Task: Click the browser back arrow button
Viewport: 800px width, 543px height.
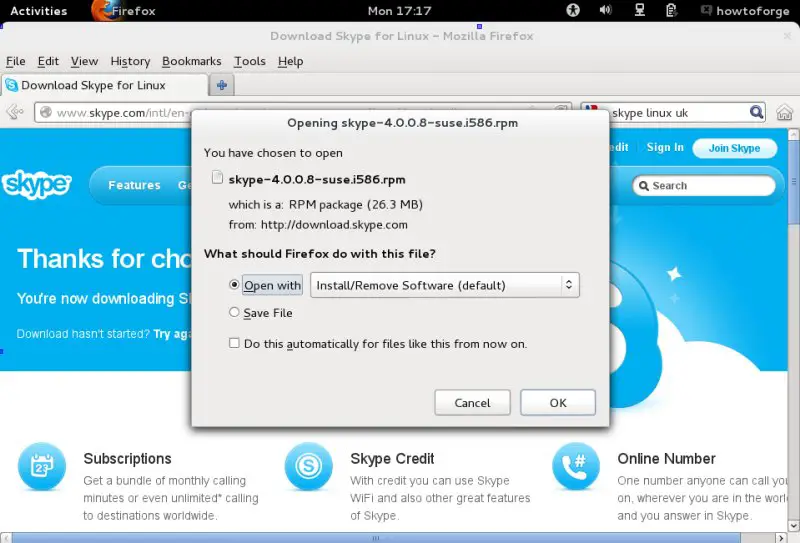Action: [x=15, y=112]
